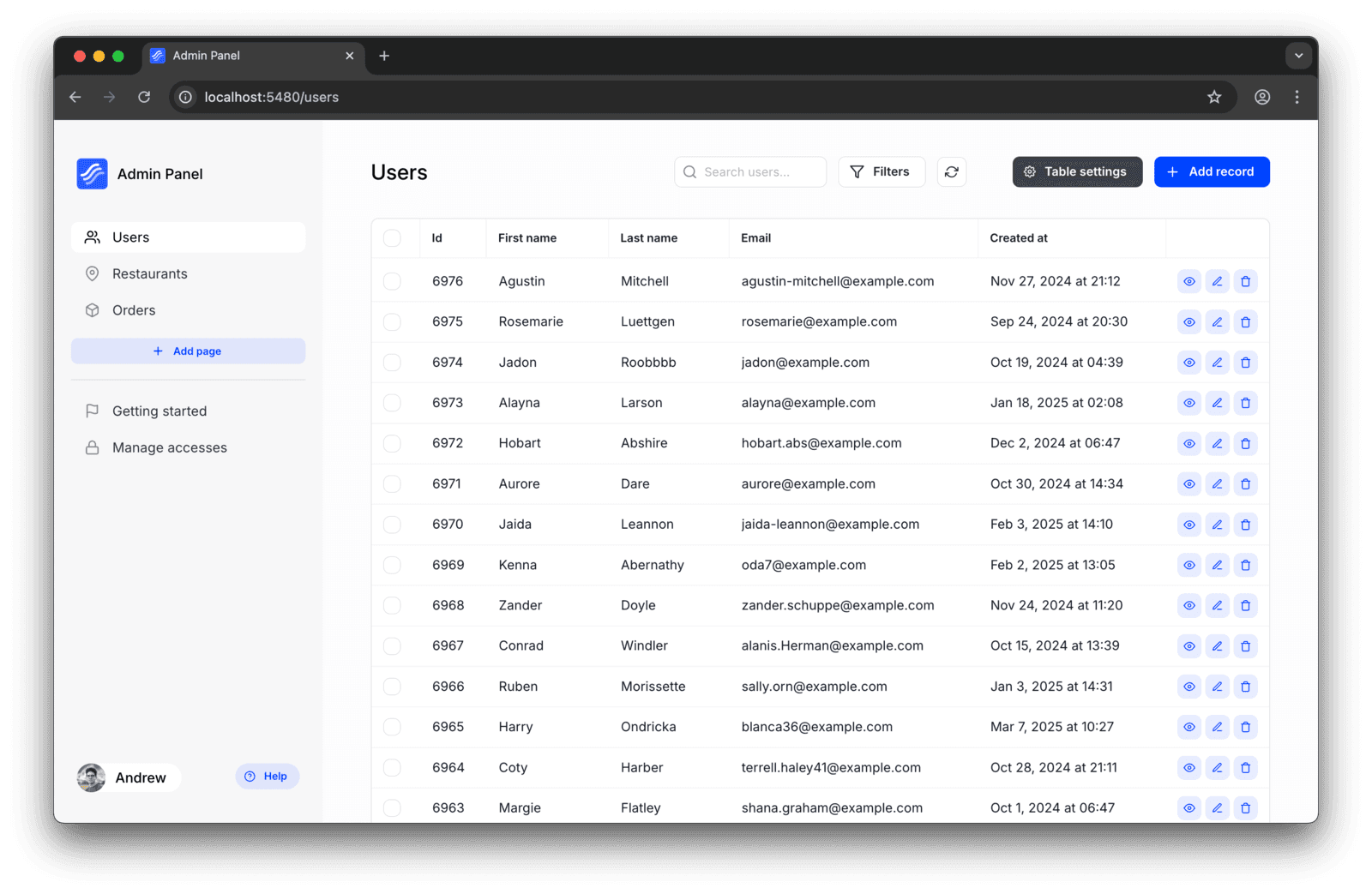1372x894 pixels.
Task: Delete the Jadon Roobbbb record
Action: coord(1245,363)
